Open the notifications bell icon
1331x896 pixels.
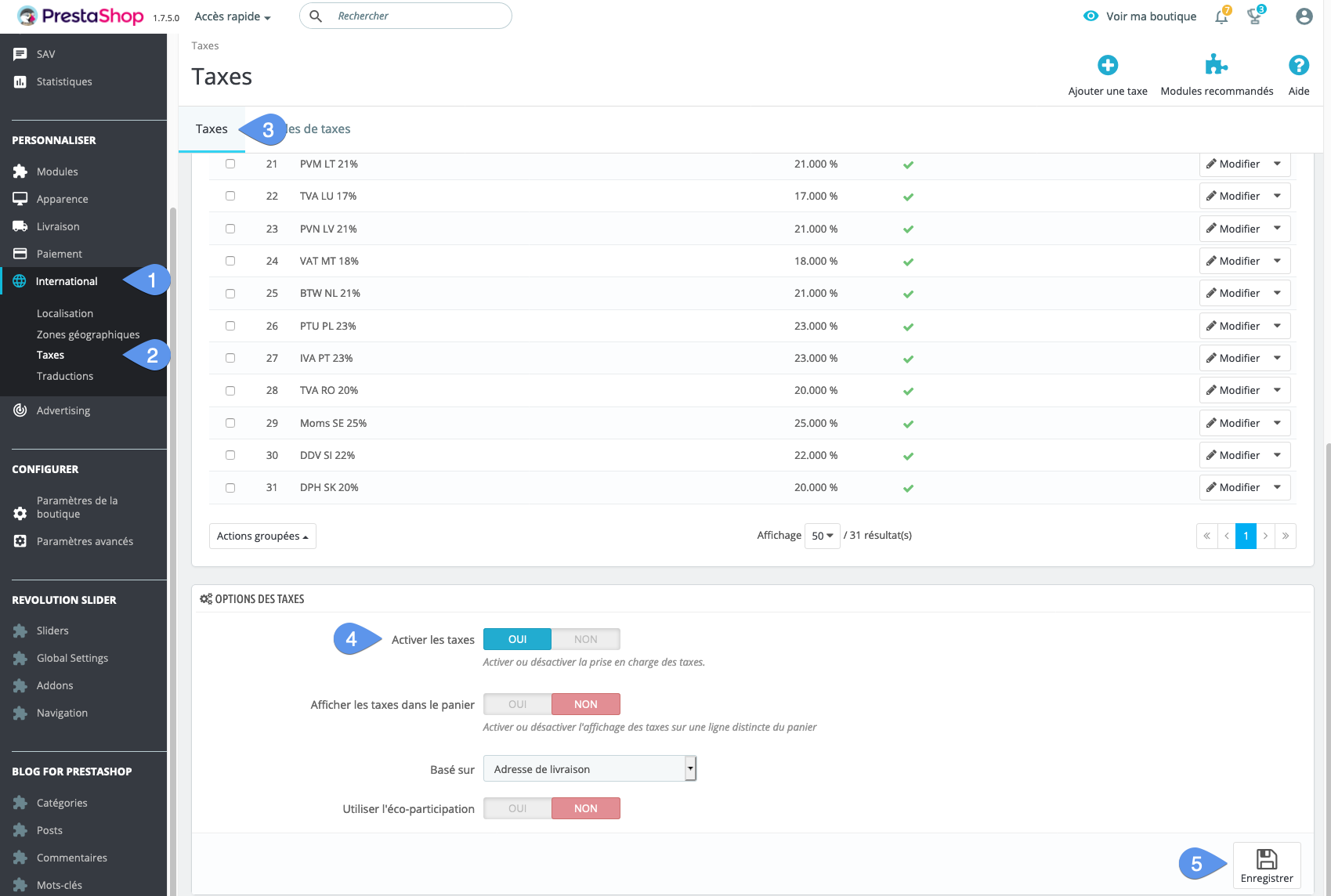click(x=1221, y=16)
